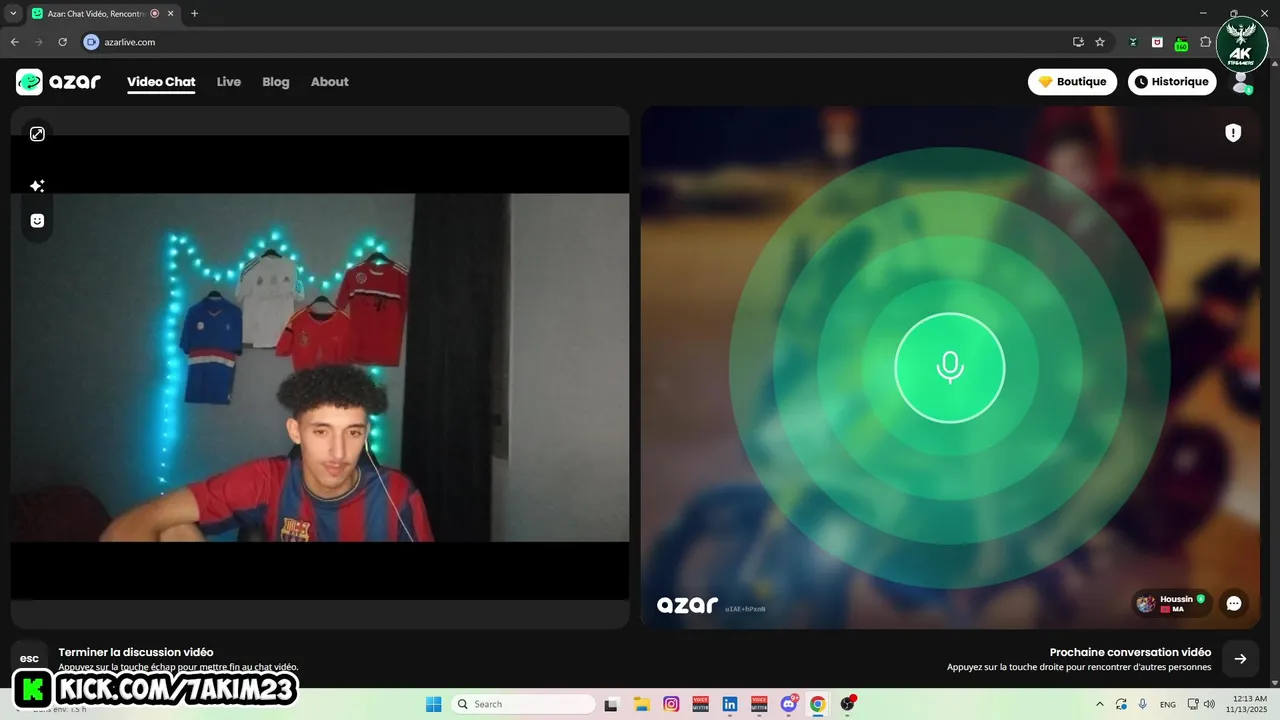Open the user profile avatar
This screenshot has height=720, width=1280.
(x=1241, y=83)
